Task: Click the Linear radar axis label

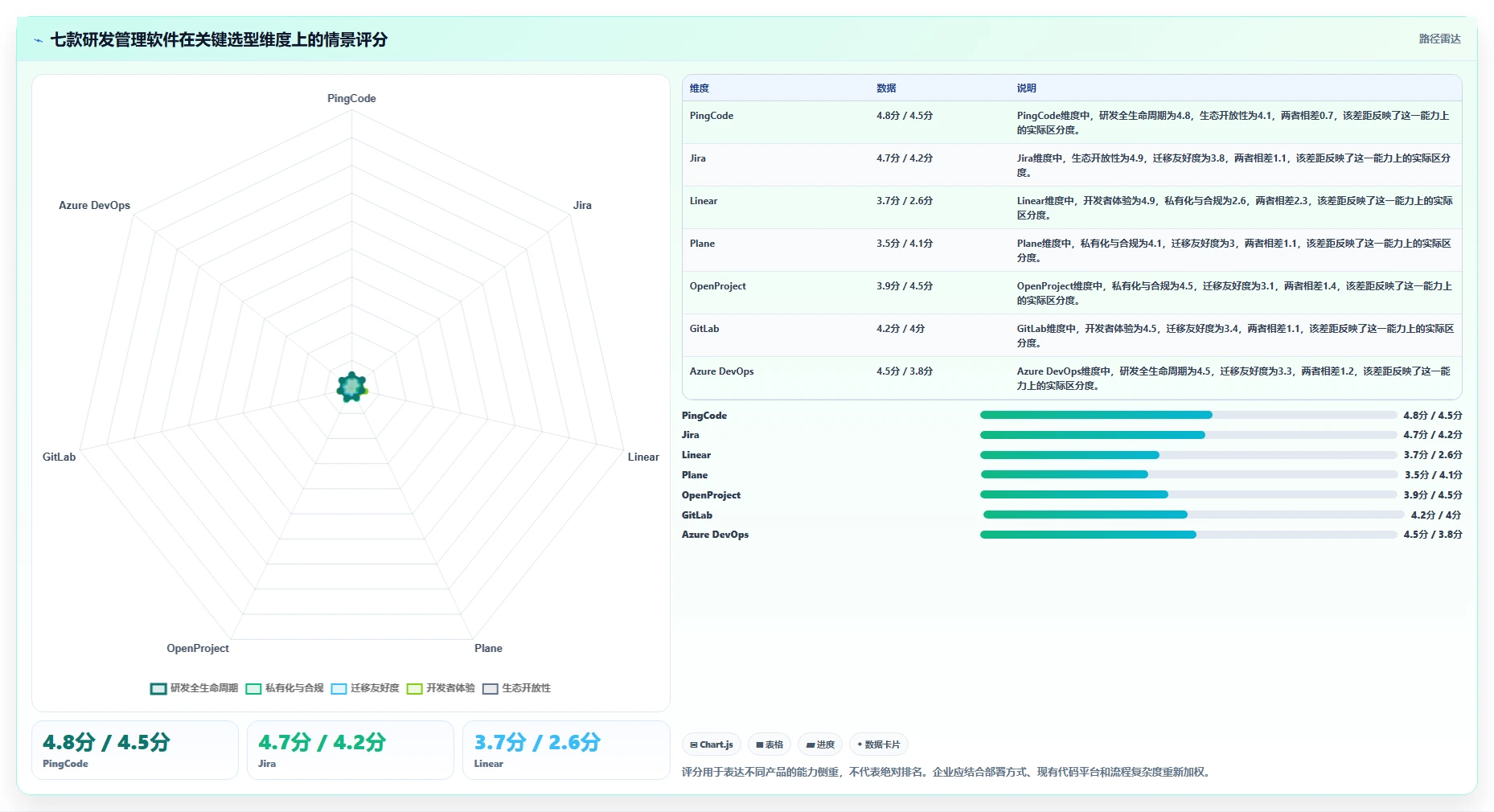Action: 643,457
